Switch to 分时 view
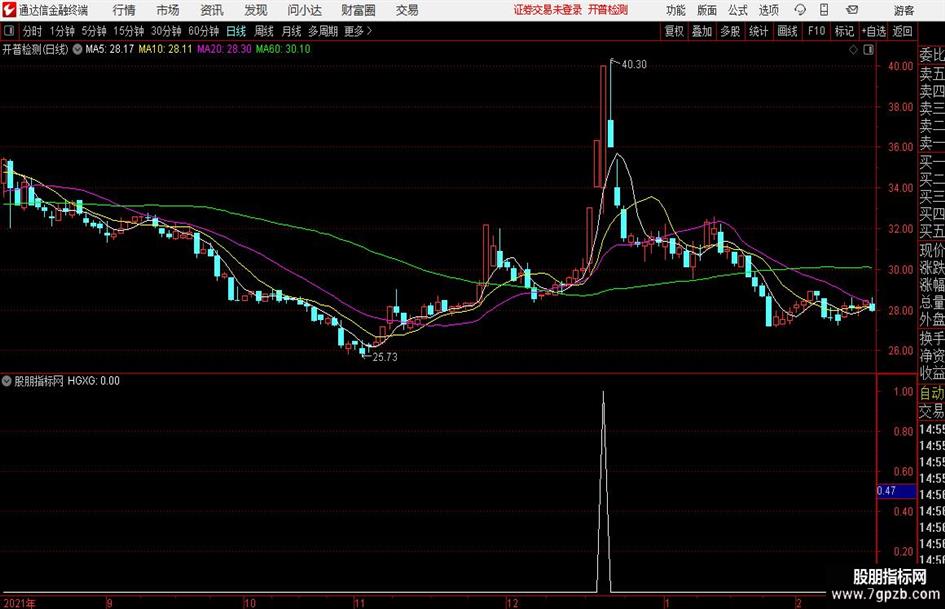Screen dimensions: 945x609 pyautogui.click(x=33, y=31)
